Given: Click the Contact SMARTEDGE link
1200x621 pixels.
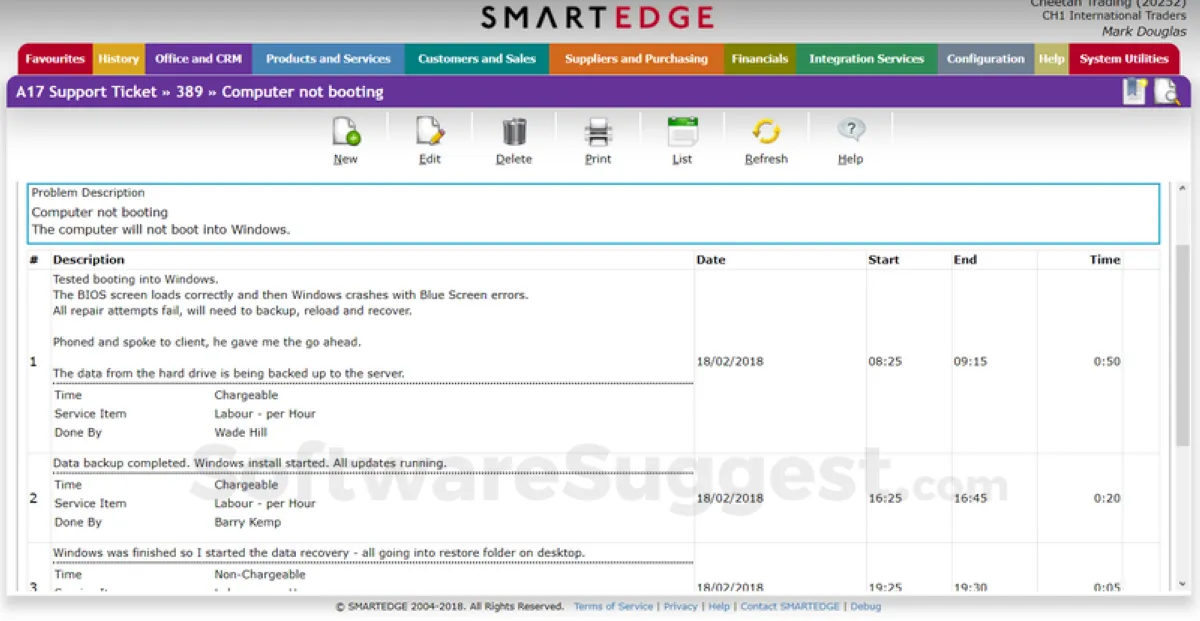Looking at the screenshot, I should (x=790, y=606).
